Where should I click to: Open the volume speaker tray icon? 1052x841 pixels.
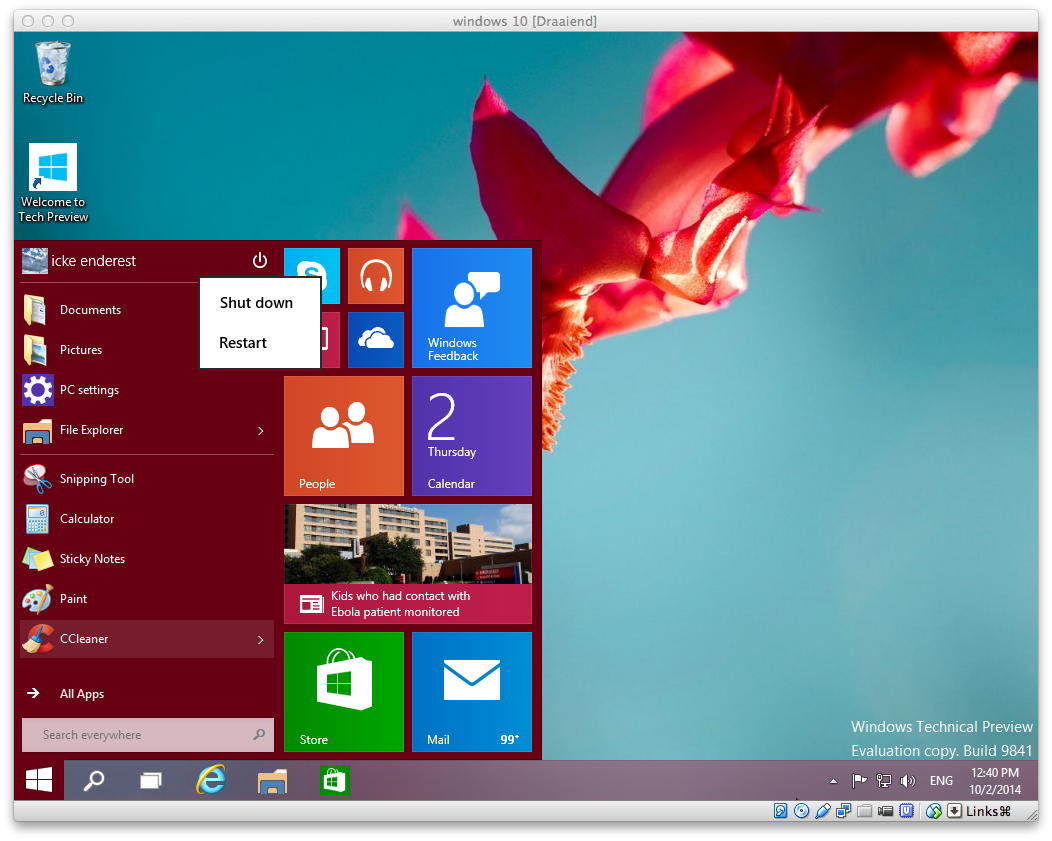(908, 781)
